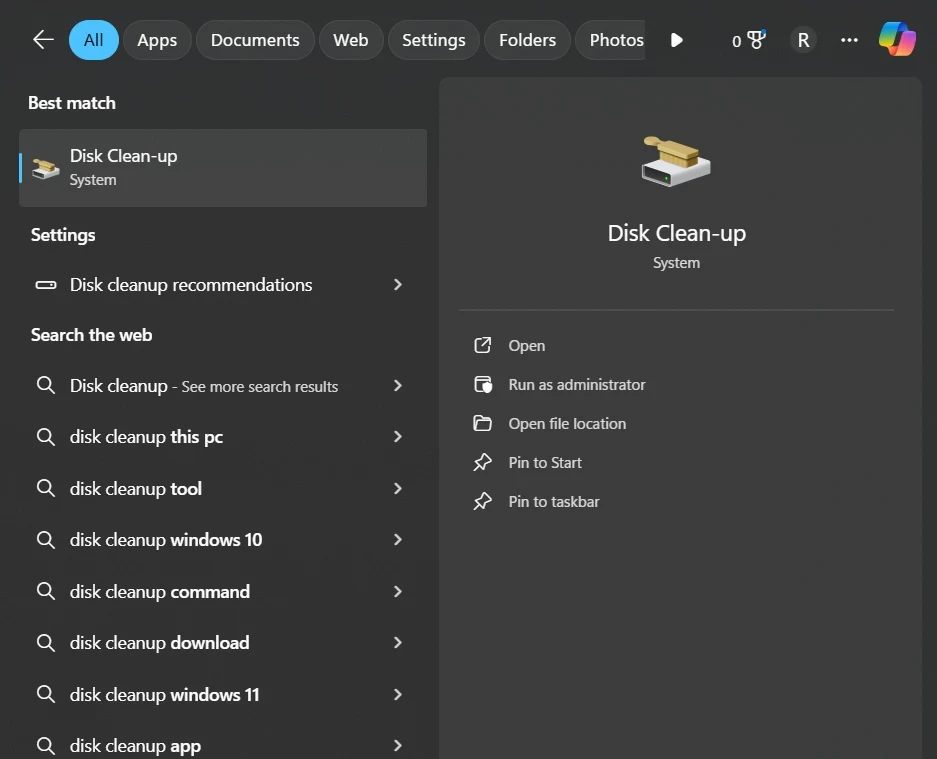Select the Disk Clean-up icon in Best match
937x759 pixels.
click(x=43, y=167)
